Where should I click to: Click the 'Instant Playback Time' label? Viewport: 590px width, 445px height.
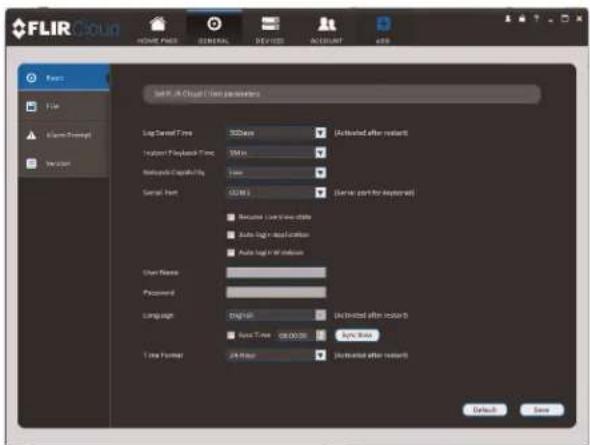pyautogui.click(x=179, y=153)
